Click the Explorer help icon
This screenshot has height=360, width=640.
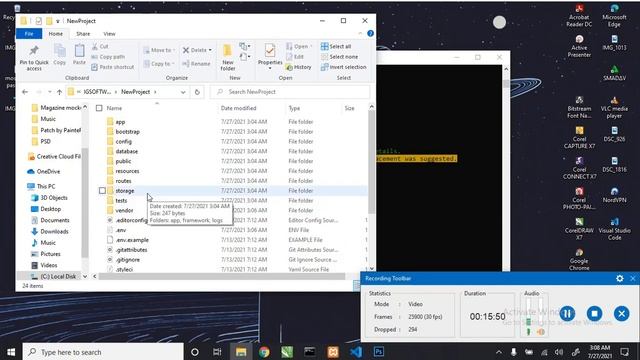click(370, 33)
